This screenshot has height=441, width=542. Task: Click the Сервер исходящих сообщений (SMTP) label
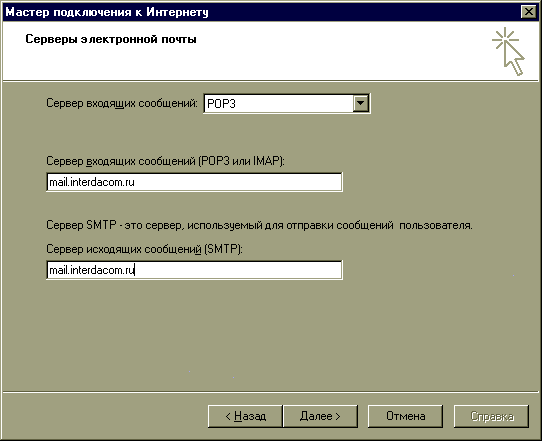(144, 249)
